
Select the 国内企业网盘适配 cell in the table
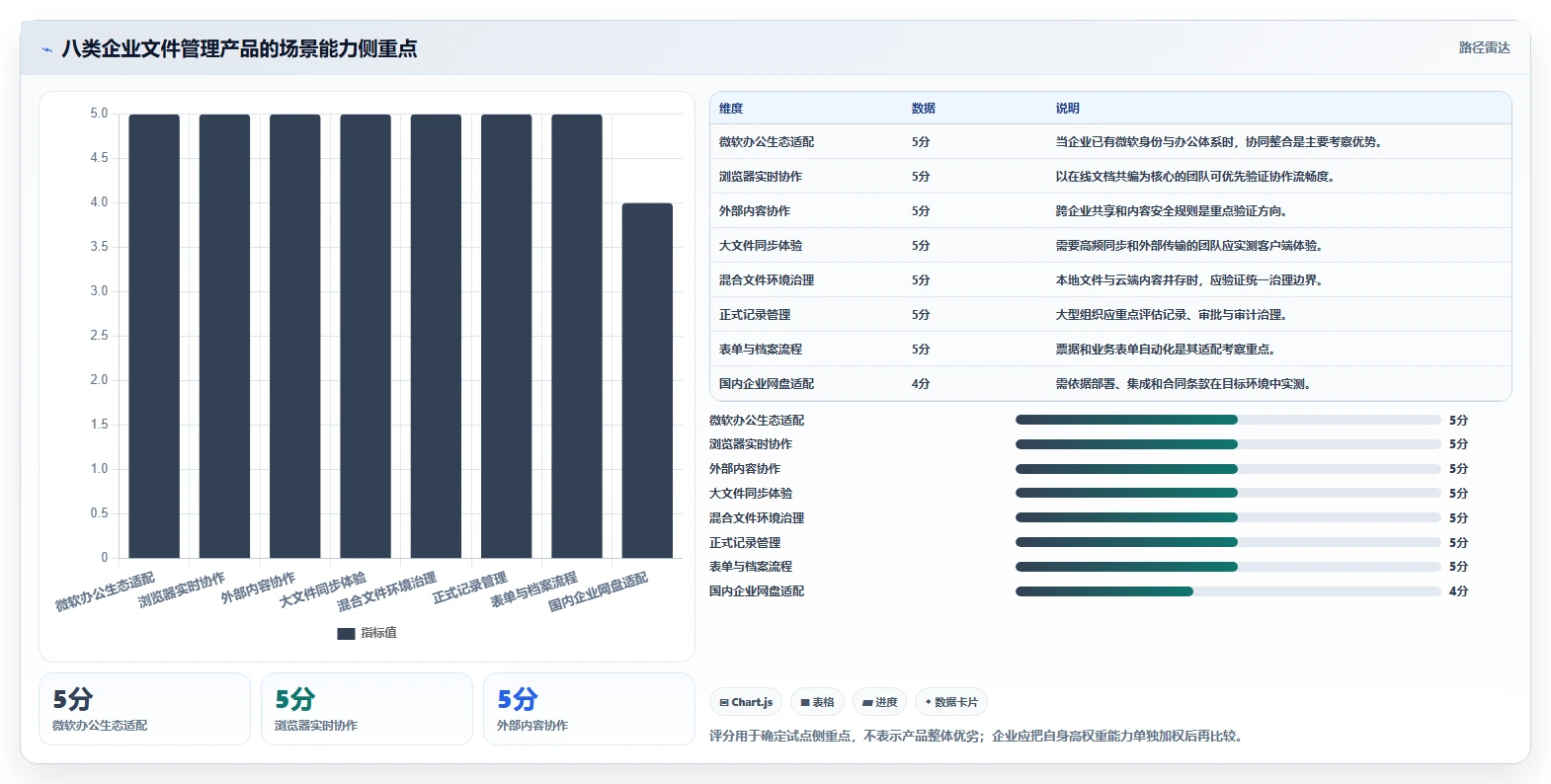767,384
